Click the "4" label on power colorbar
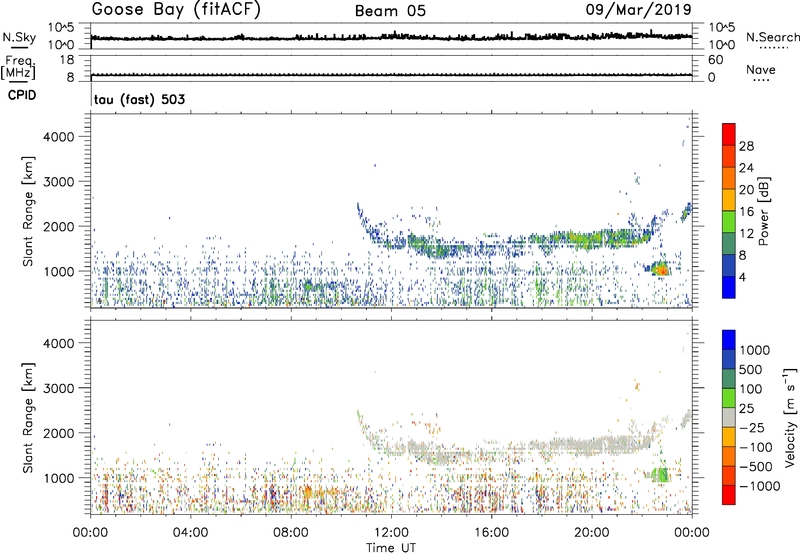 click(743, 277)
